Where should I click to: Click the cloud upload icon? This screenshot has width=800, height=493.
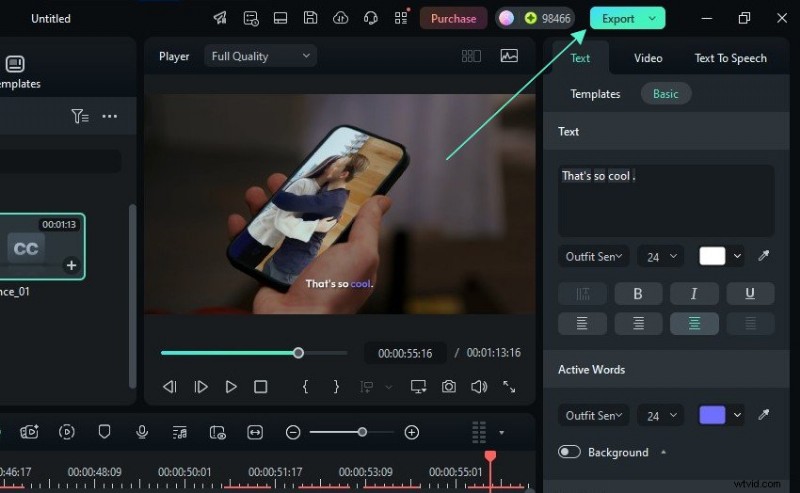tap(340, 18)
